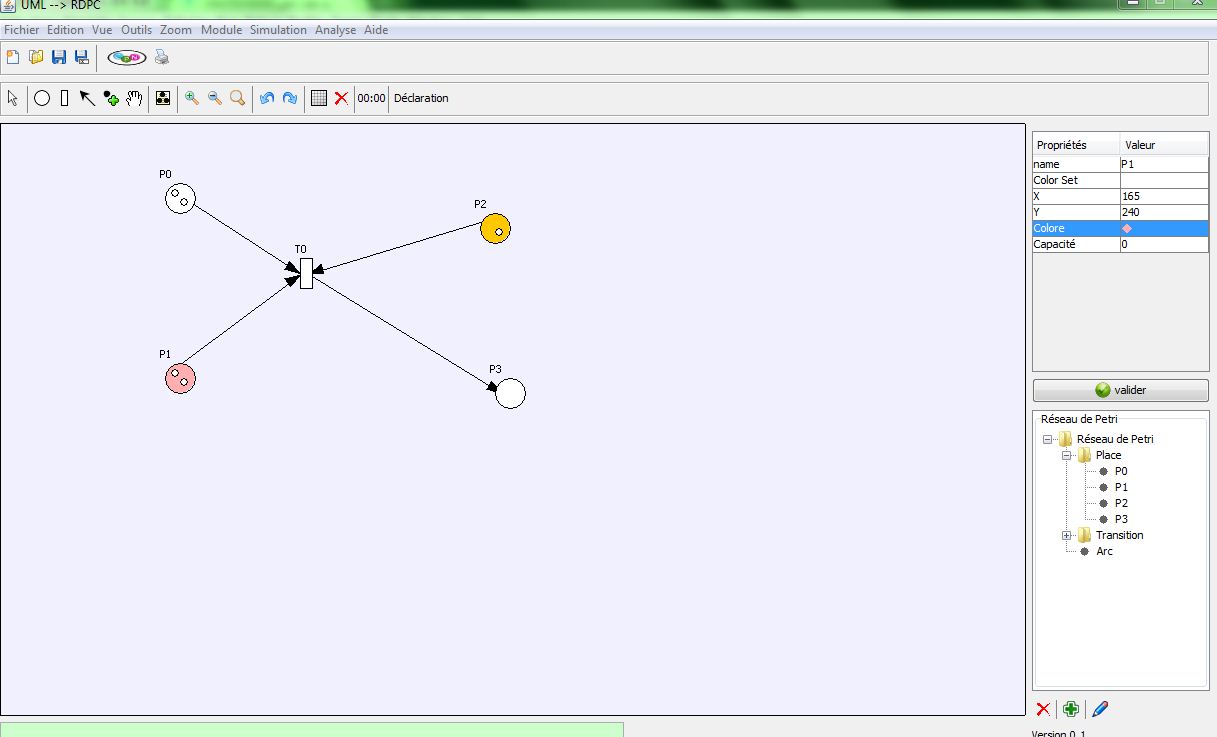Click the Déclaration button
1217x737 pixels.
click(x=421, y=98)
